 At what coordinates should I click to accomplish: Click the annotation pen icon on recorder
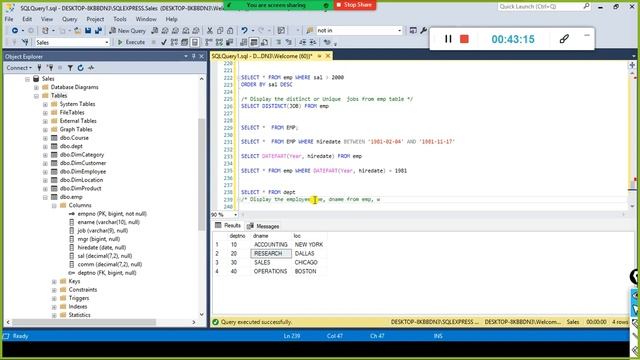point(564,39)
